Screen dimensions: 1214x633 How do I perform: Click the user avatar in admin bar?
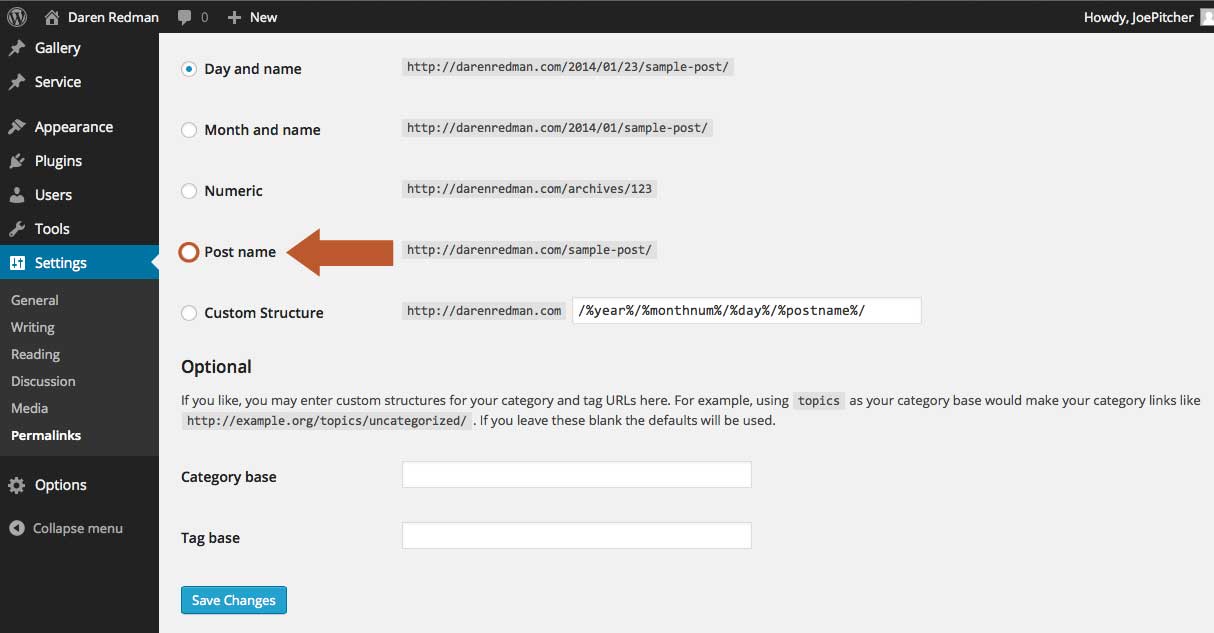pos(1206,17)
